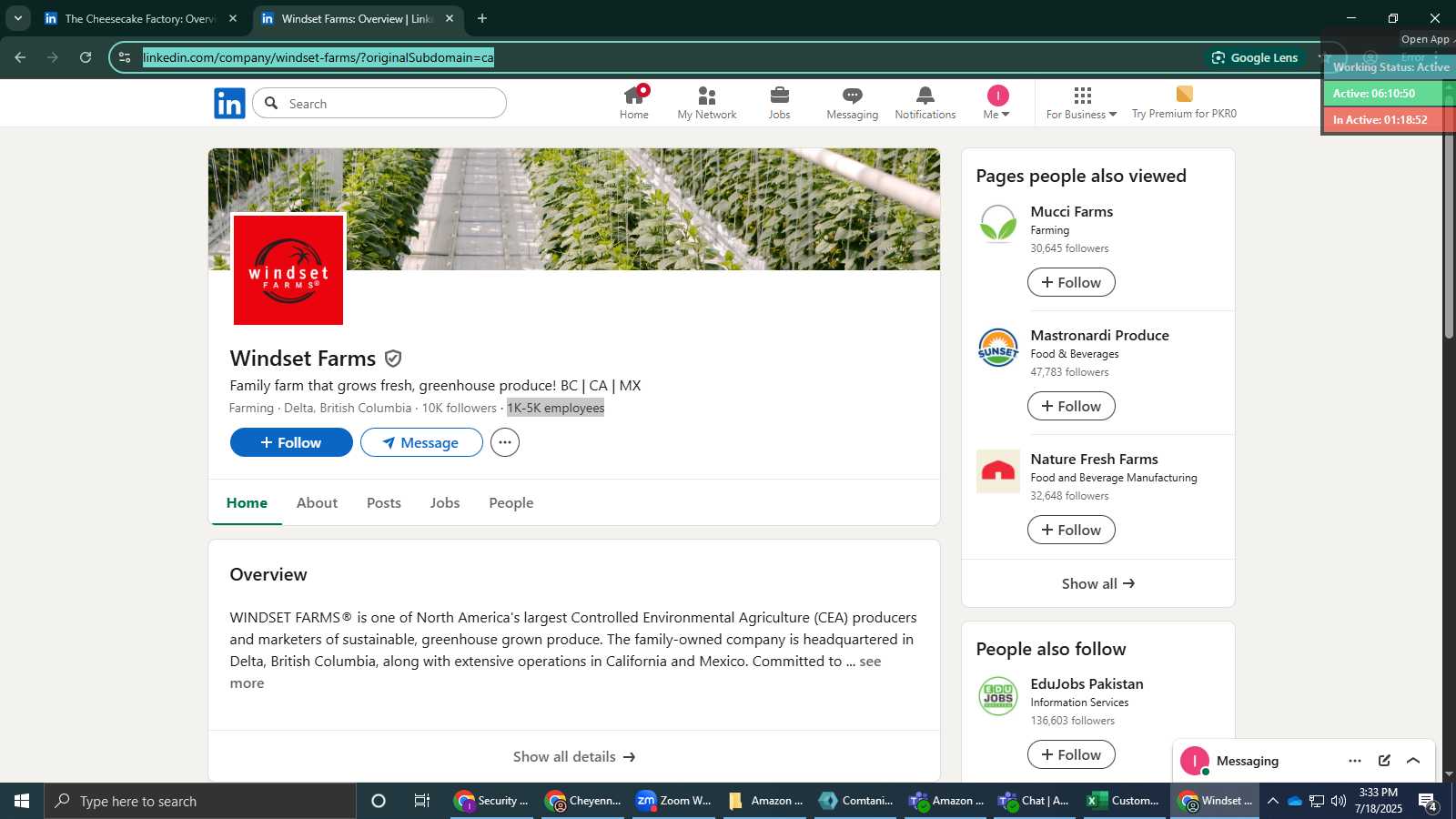Focus the LinkedIn search field
The image size is (1456, 819).
click(x=379, y=104)
